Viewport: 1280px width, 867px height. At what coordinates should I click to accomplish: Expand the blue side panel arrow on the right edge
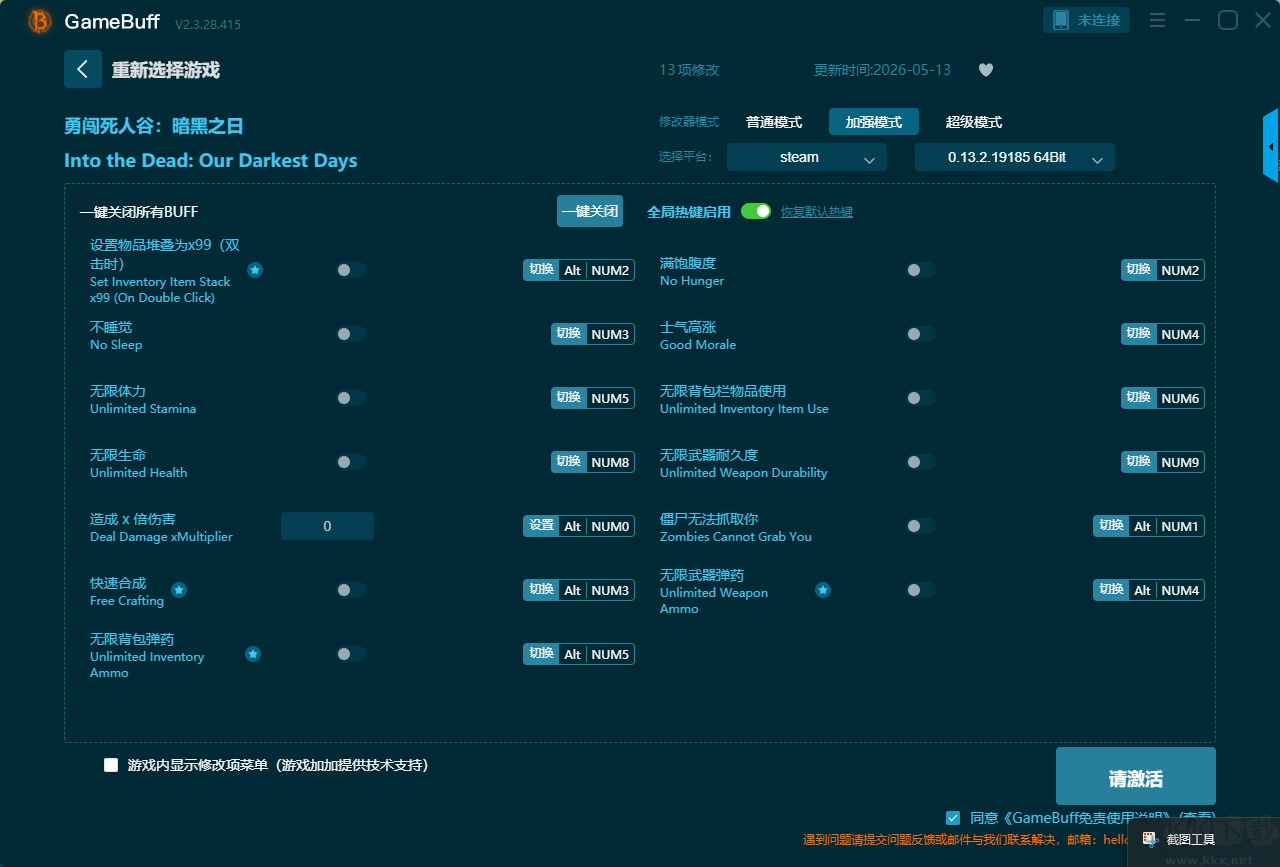1271,146
